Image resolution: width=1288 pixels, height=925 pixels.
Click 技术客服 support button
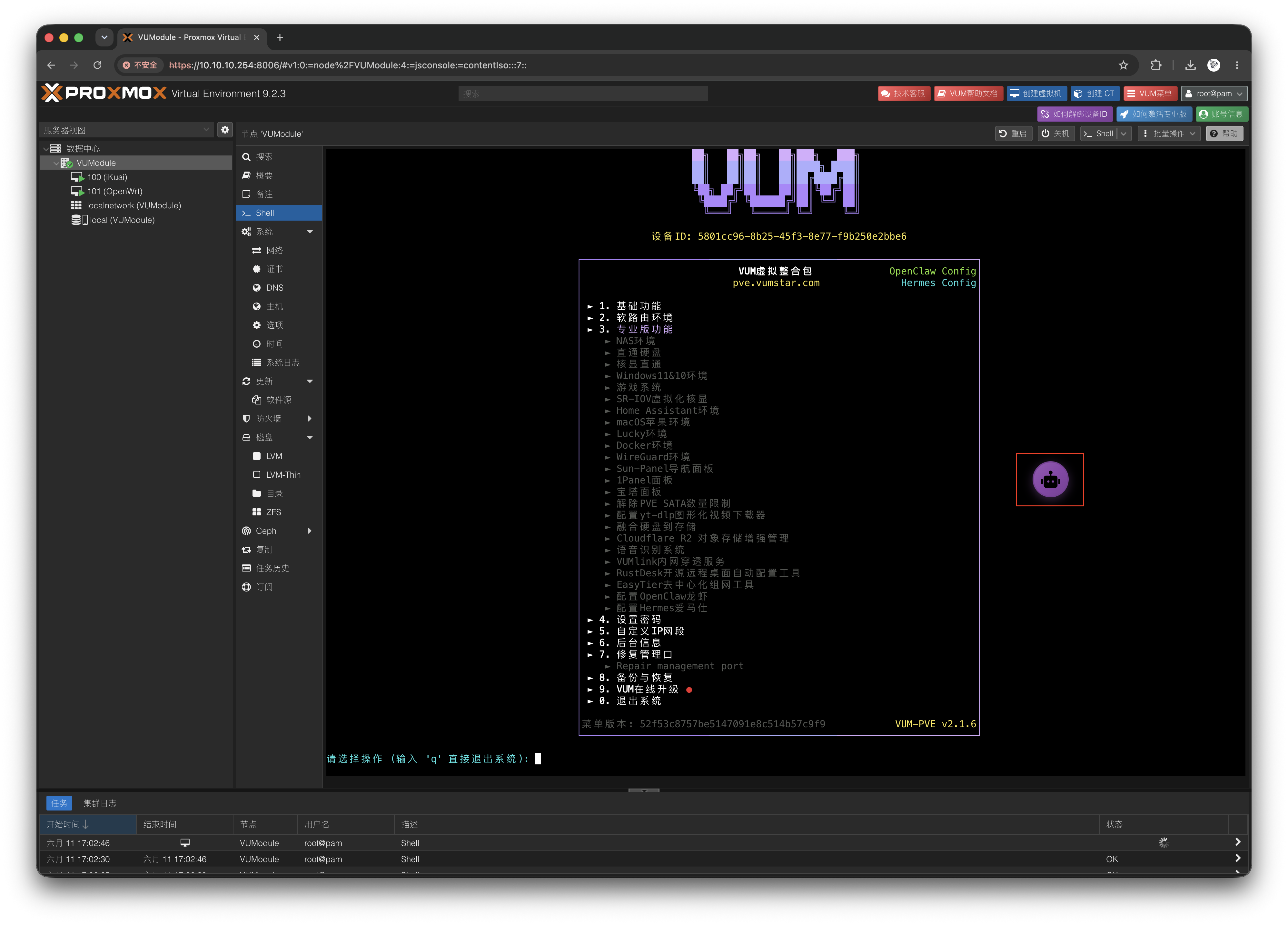(x=904, y=94)
